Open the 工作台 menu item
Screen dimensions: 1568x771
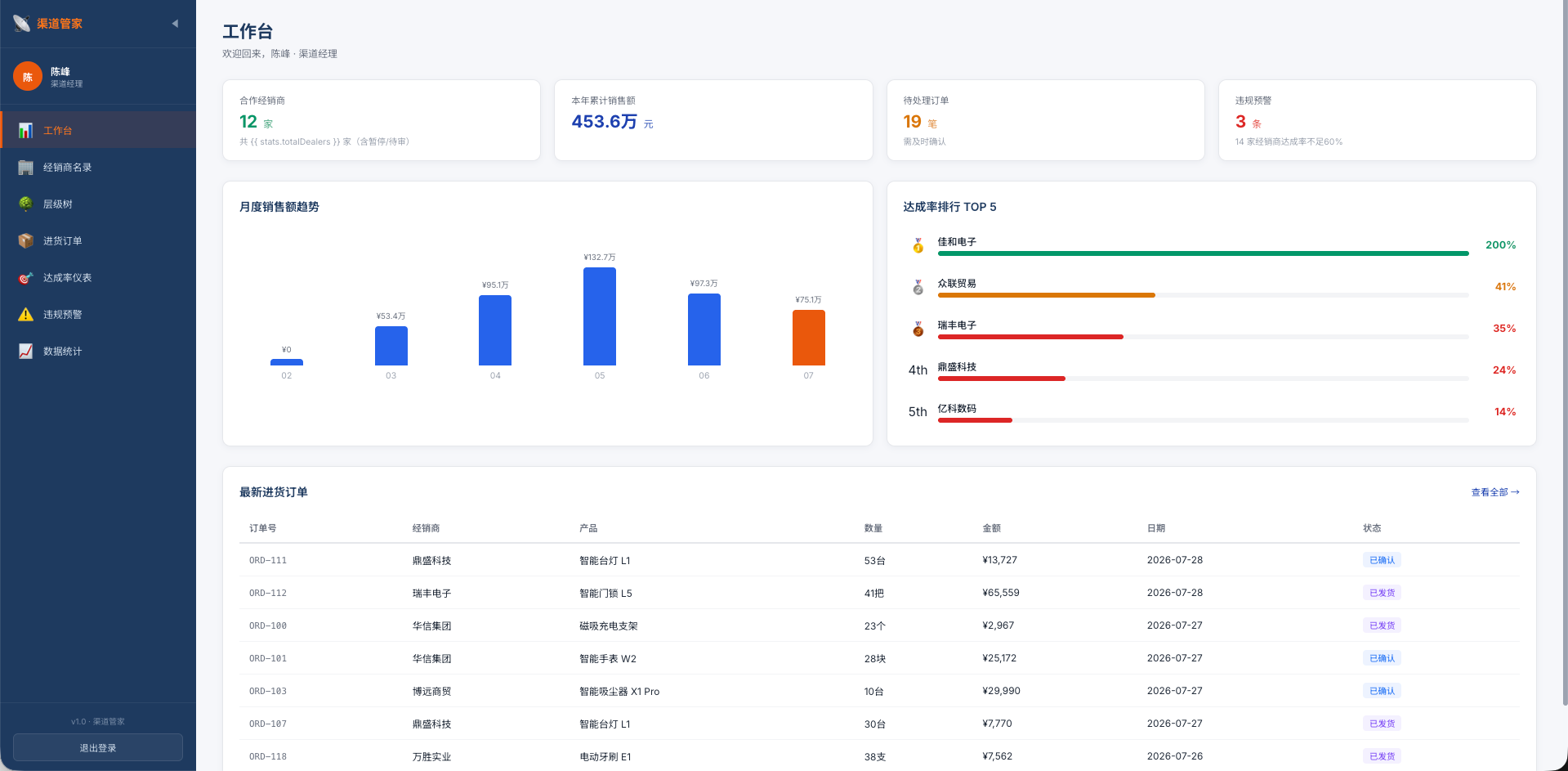98,131
